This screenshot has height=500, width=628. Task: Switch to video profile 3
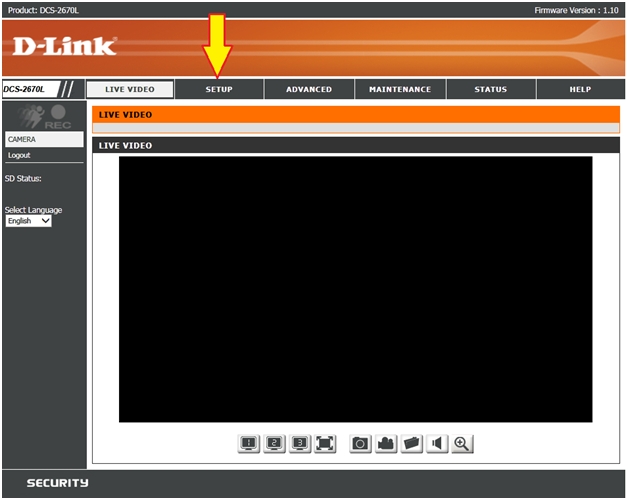coord(300,443)
